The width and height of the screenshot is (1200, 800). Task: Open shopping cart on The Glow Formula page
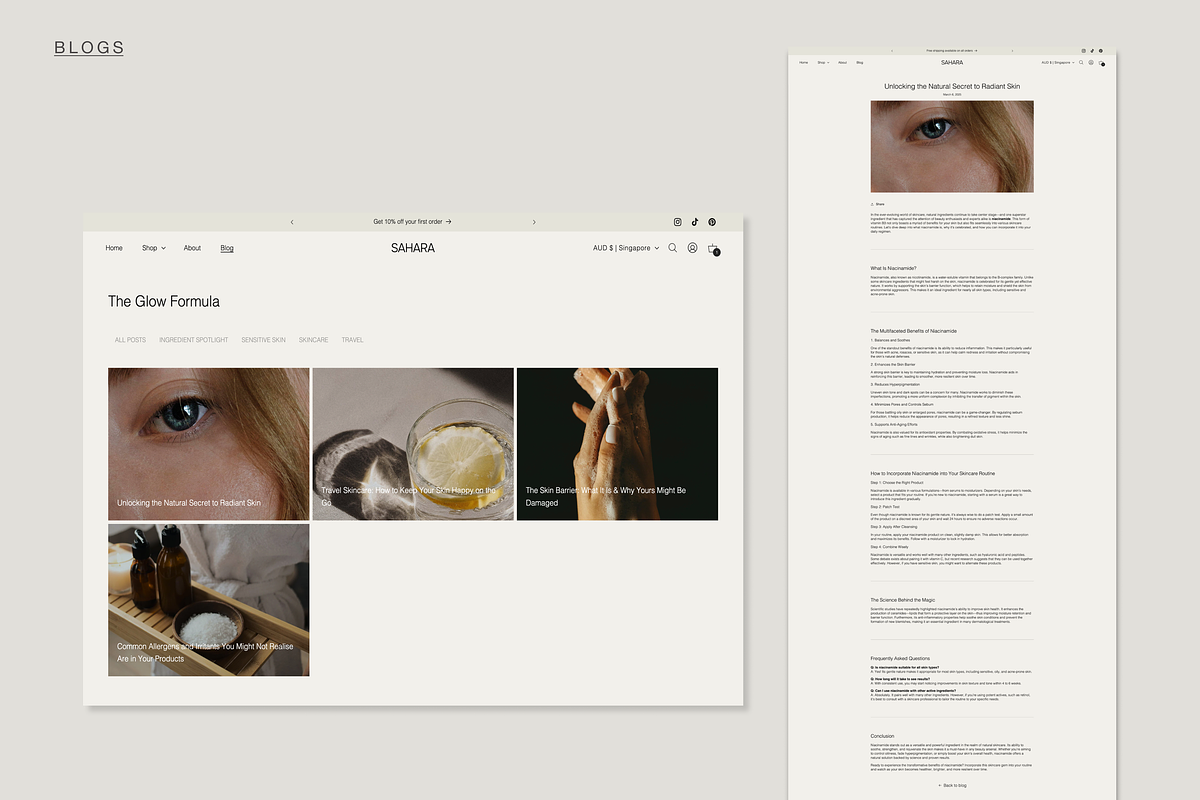click(x=713, y=249)
